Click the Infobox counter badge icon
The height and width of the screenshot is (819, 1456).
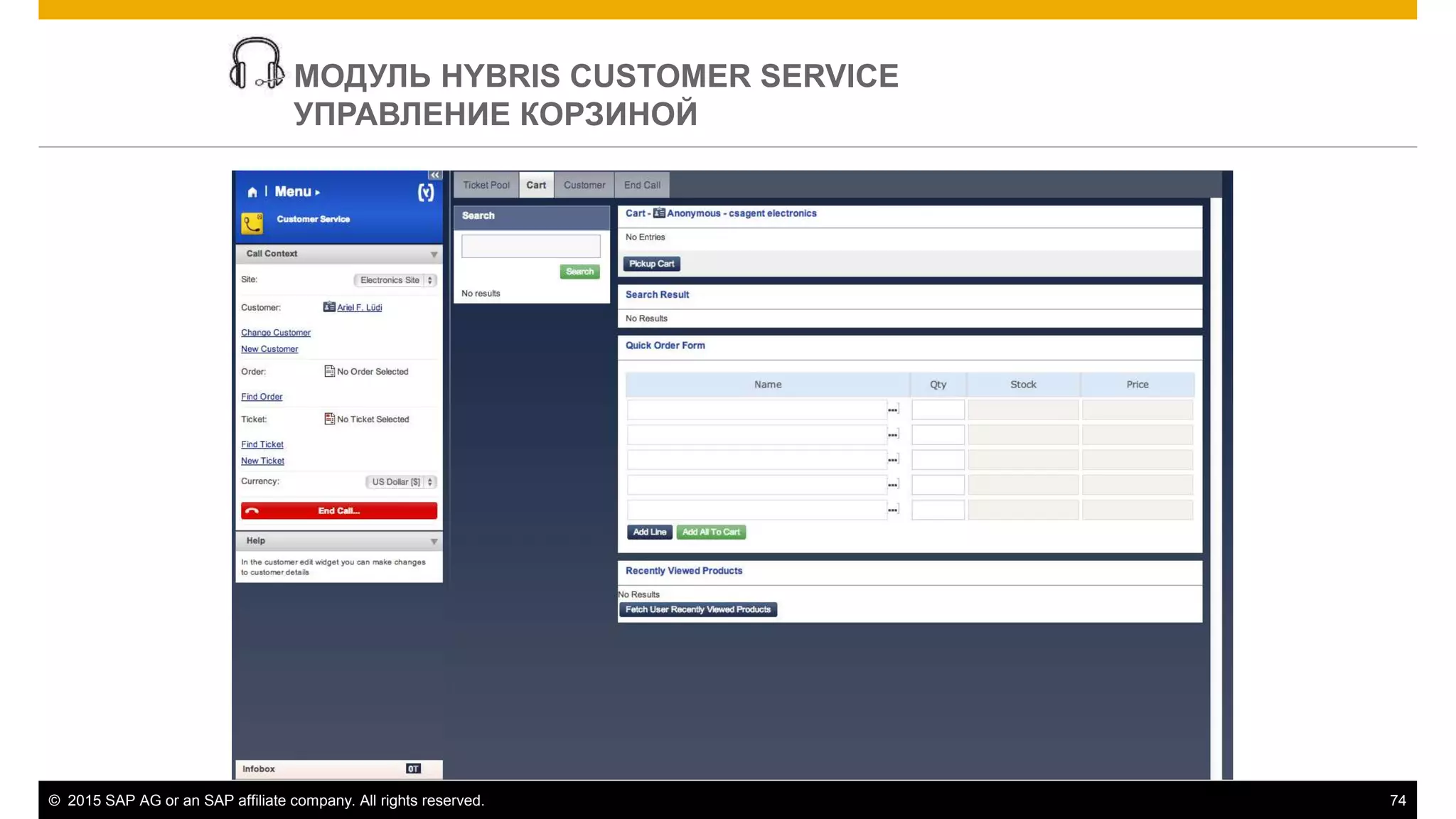(x=413, y=769)
